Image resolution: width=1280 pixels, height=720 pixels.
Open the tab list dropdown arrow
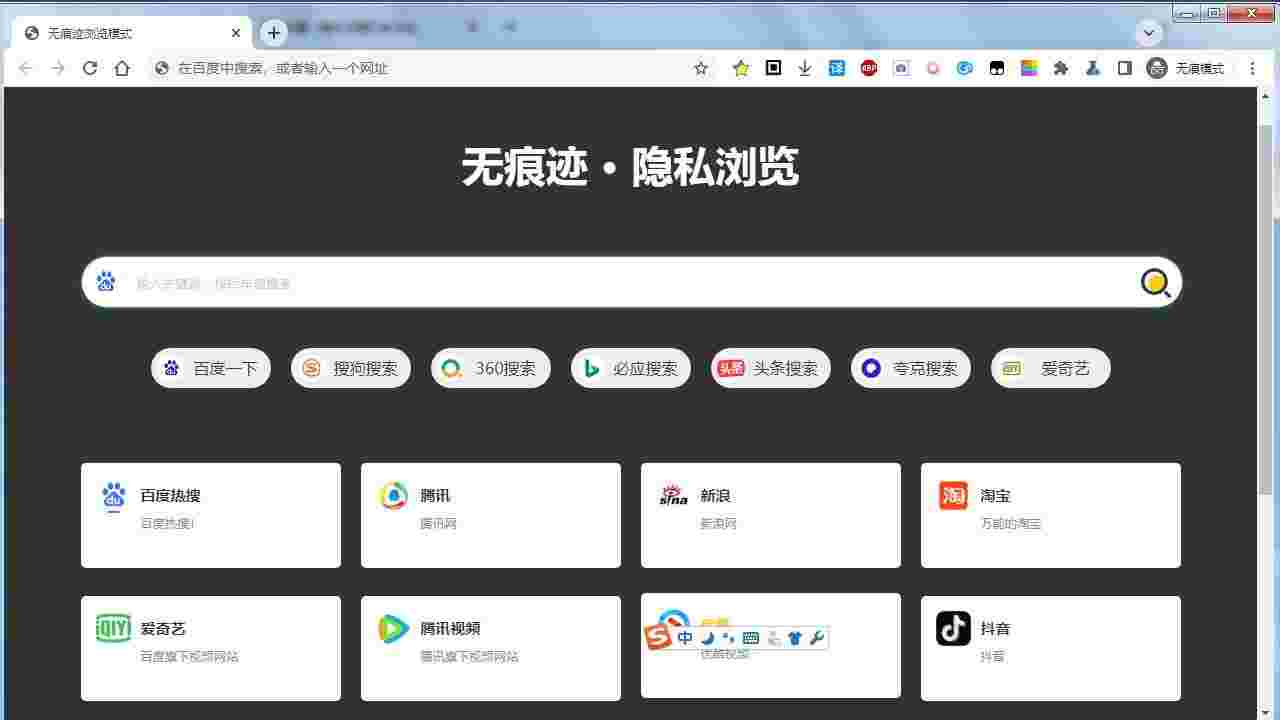pyautogui.click(x=1147, y=33)
